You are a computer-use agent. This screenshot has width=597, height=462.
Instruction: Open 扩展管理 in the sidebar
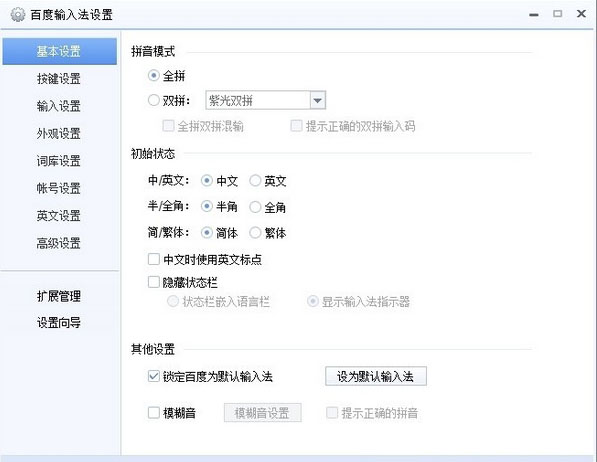pos(59,296)
